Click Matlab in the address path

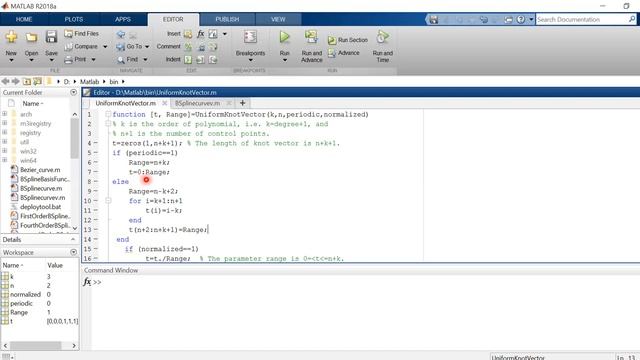point(89,82)
